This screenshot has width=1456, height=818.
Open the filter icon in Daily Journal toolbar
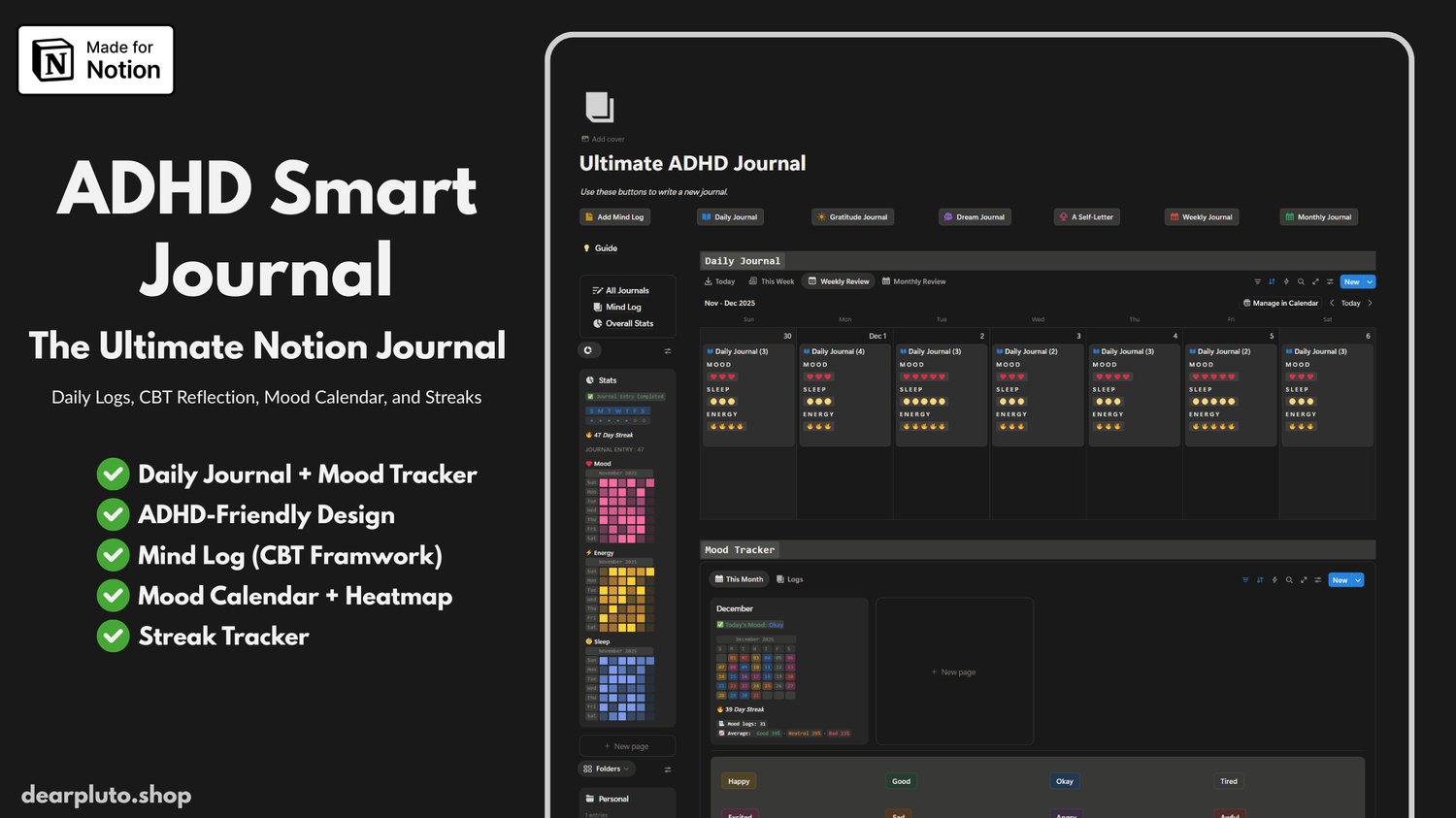pos(1257,281)
